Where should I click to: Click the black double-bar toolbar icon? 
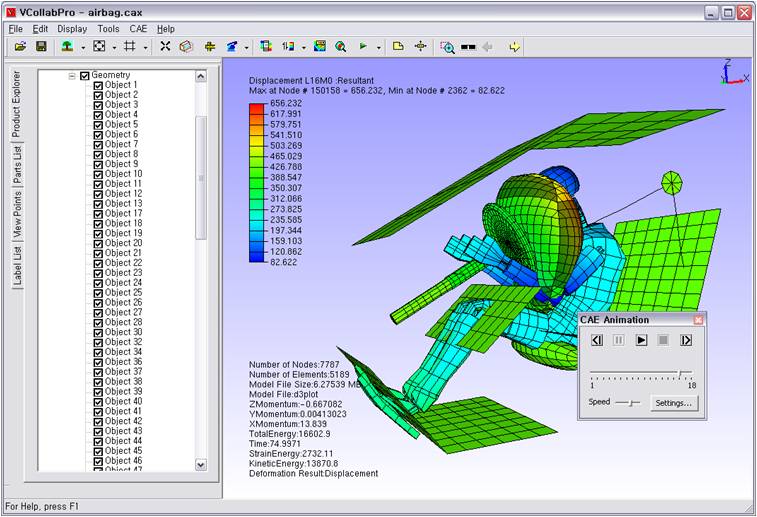(x=468, y=47)
